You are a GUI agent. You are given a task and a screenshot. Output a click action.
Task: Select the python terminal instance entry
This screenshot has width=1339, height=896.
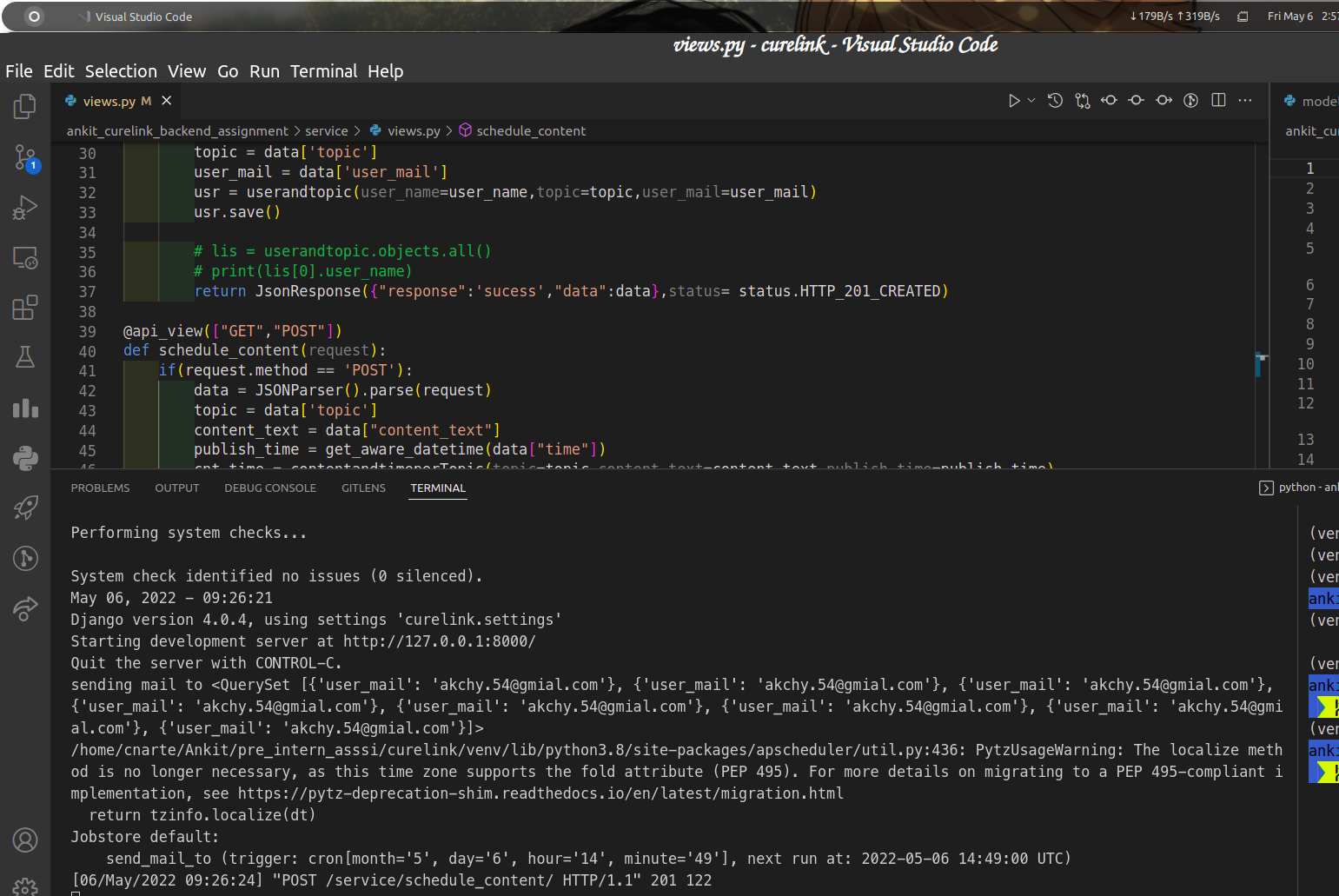pyautogui.click(x=1299, y=488)
